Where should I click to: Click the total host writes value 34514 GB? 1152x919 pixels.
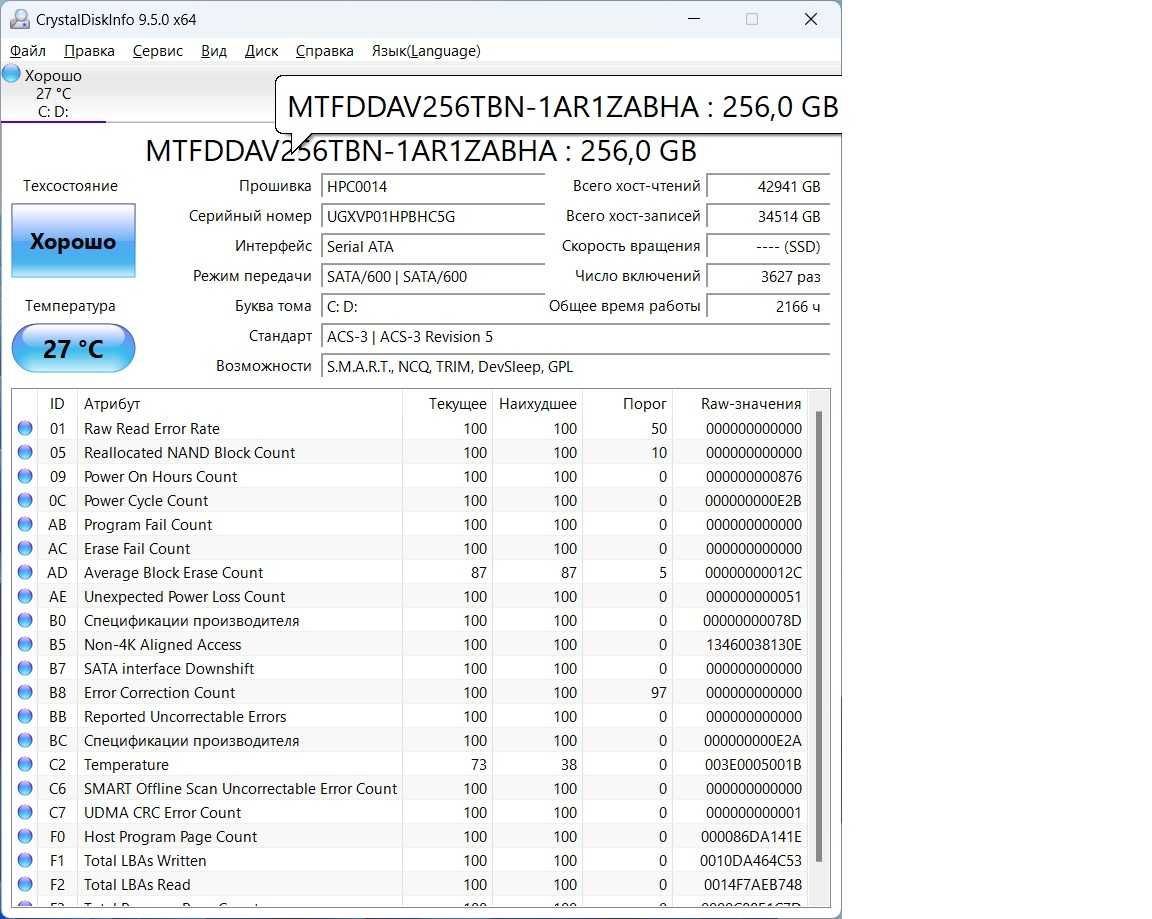768,217
